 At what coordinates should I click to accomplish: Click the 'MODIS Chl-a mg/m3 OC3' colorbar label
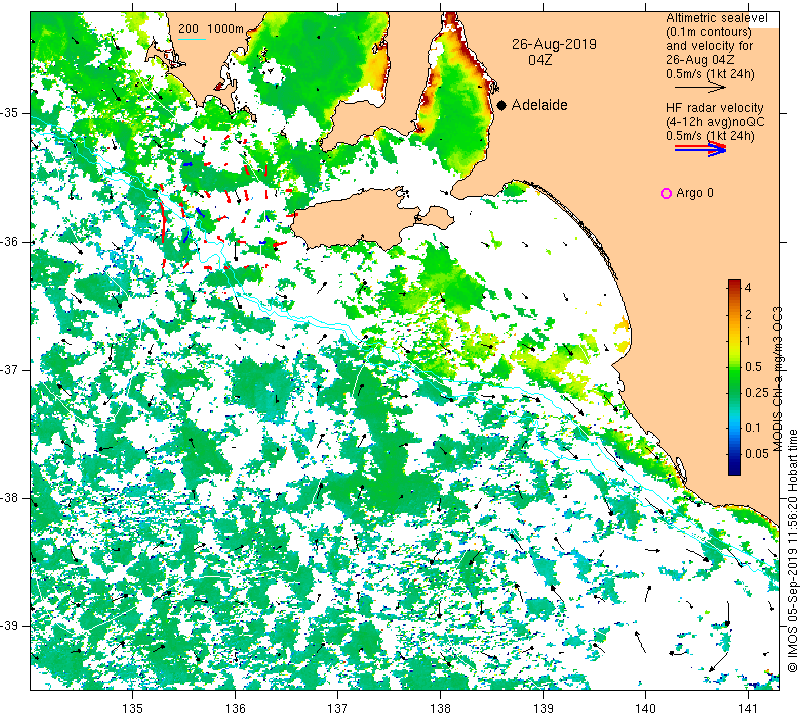(778, 379)
